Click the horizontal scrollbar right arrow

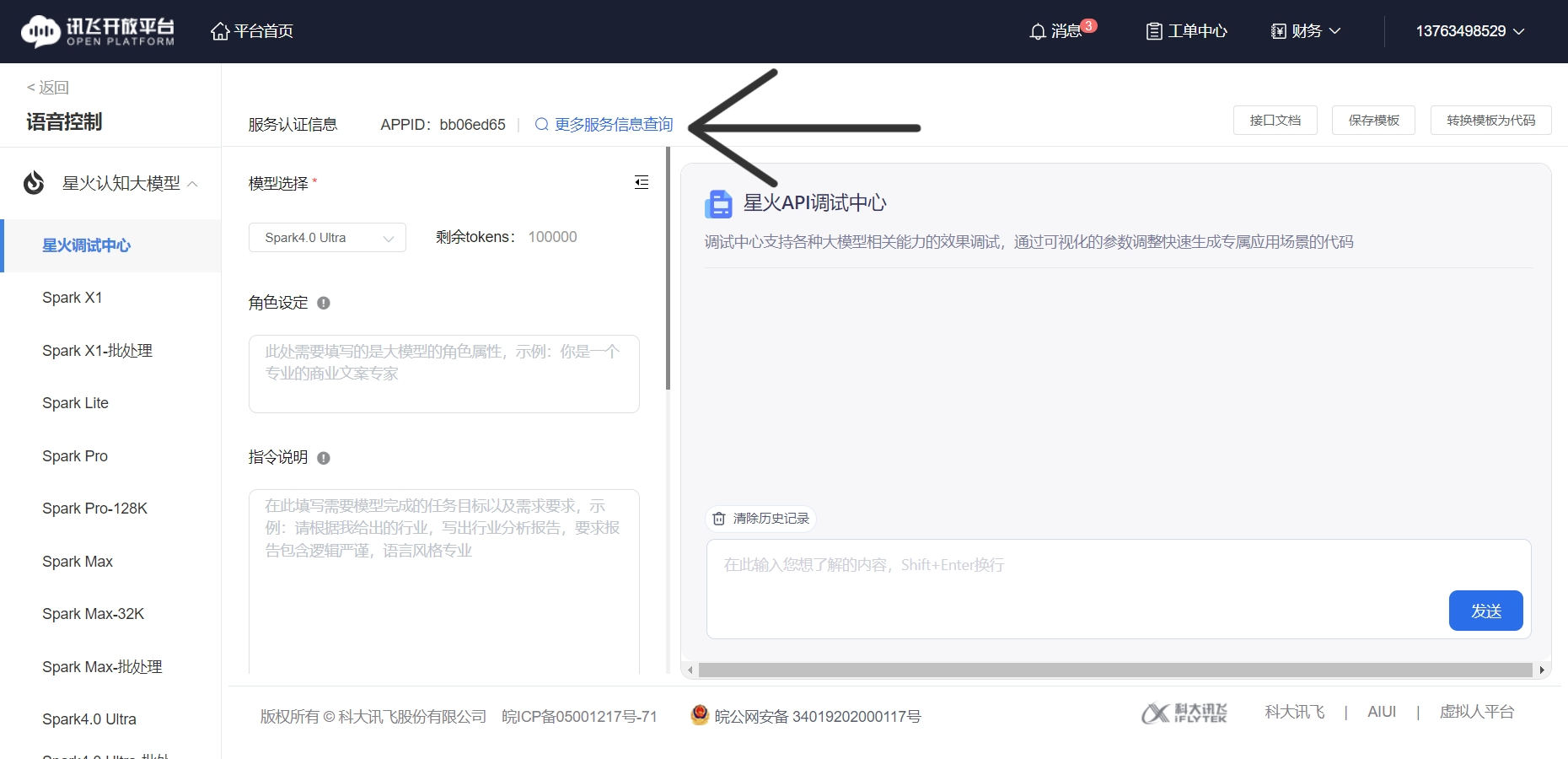[x=1542, y=670]
